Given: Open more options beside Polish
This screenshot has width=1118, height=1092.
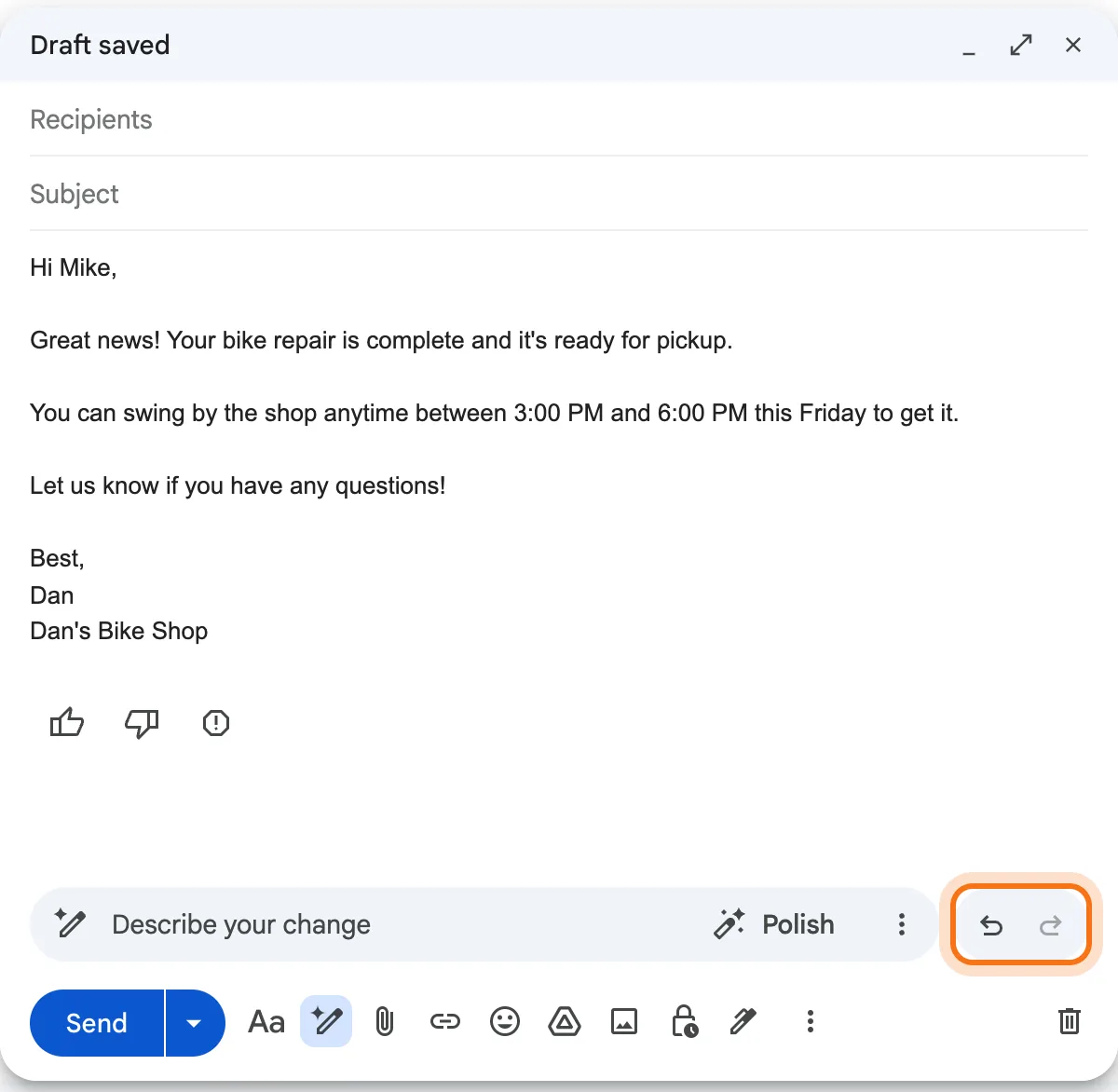Looking at the screenshot, I should (x=901, y=924).
